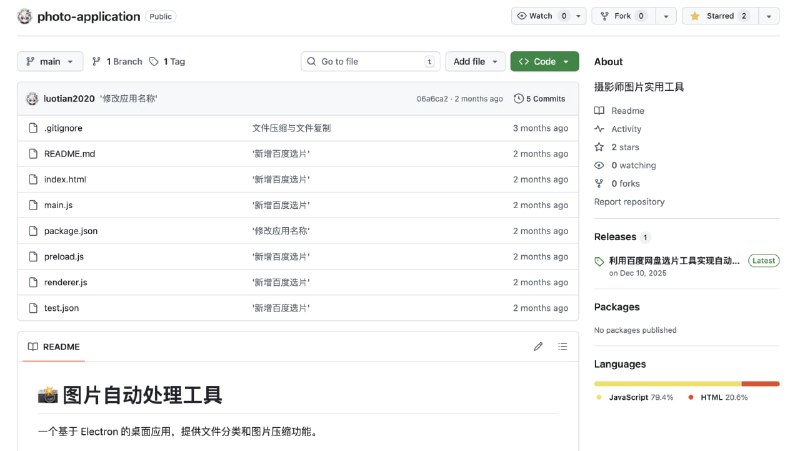This screenshot has width=800, height=451.
Task: Open the README outline list icon
Action: click(x=562, y=346)
